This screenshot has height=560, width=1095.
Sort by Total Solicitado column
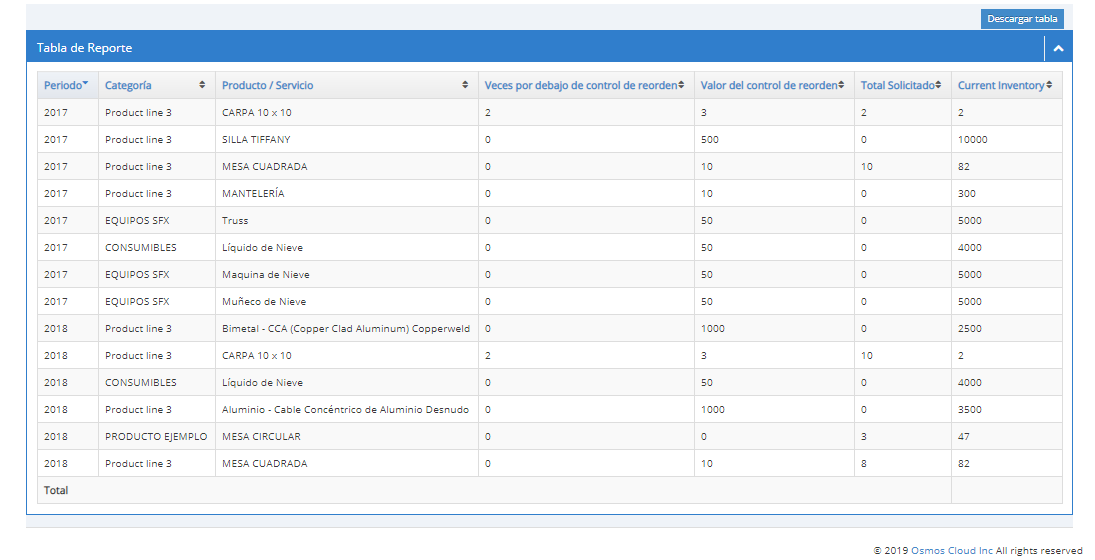pos(902,85)
